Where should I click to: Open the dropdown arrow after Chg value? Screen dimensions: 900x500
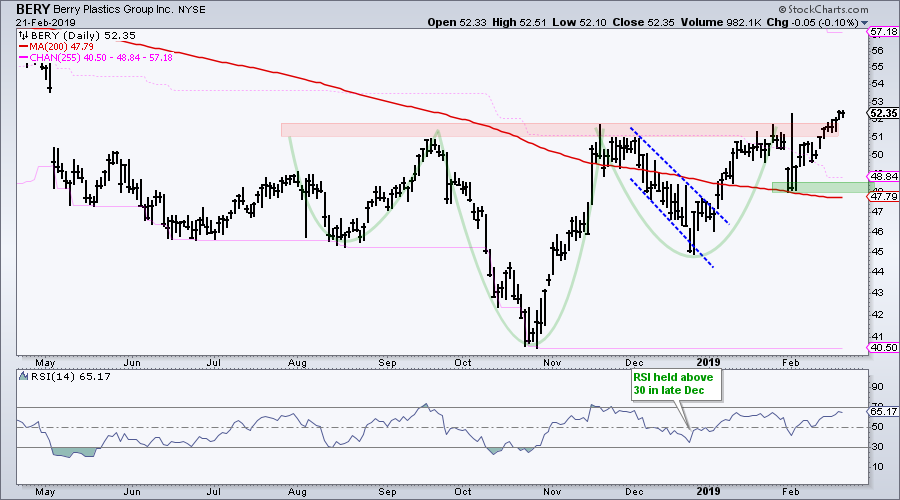pyautogui.click(x=865, y=23)
